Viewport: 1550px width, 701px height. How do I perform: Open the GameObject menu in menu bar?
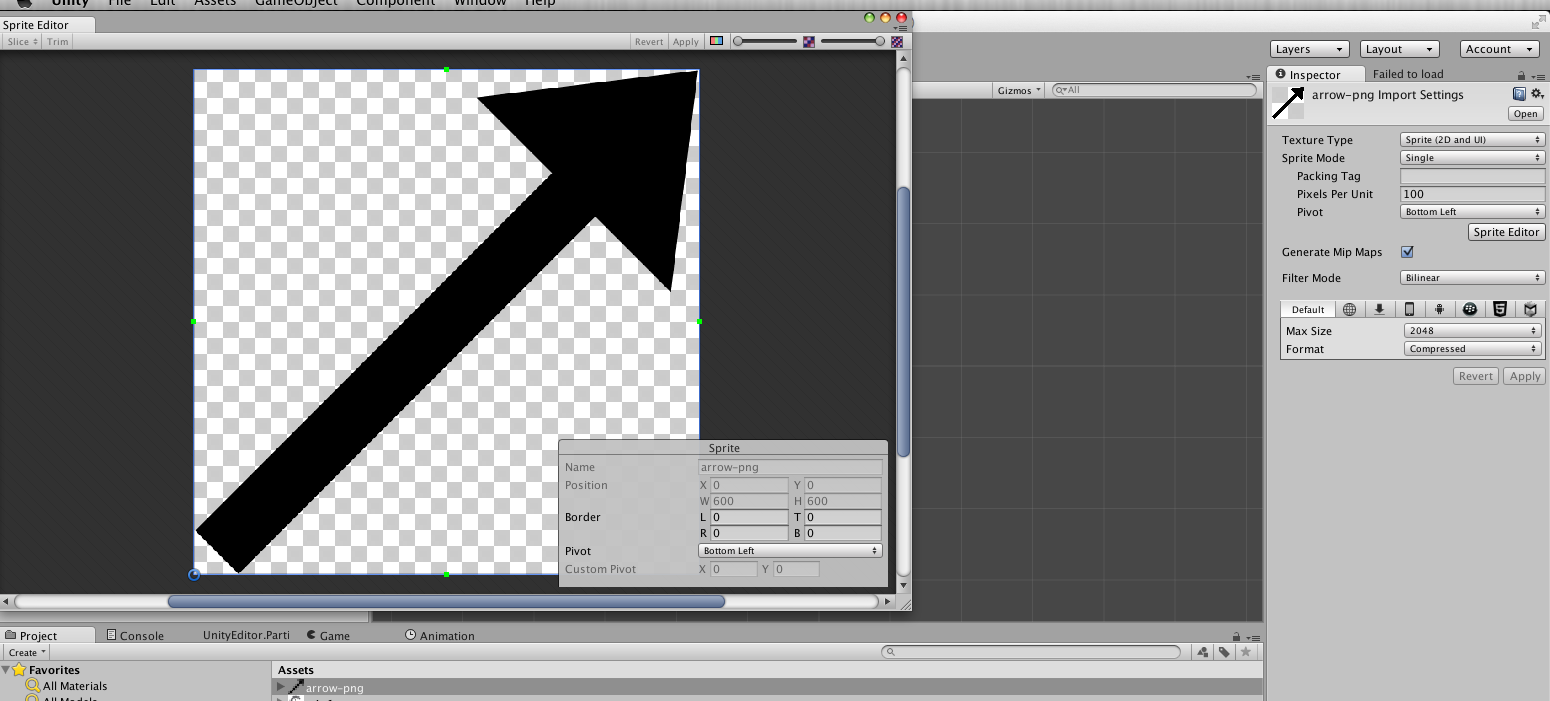[296, 3]
